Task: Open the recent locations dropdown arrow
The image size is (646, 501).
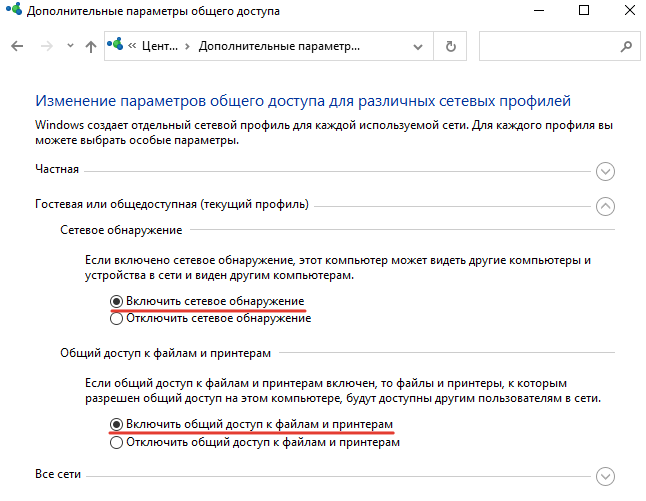Action: (x=70, y=46)
